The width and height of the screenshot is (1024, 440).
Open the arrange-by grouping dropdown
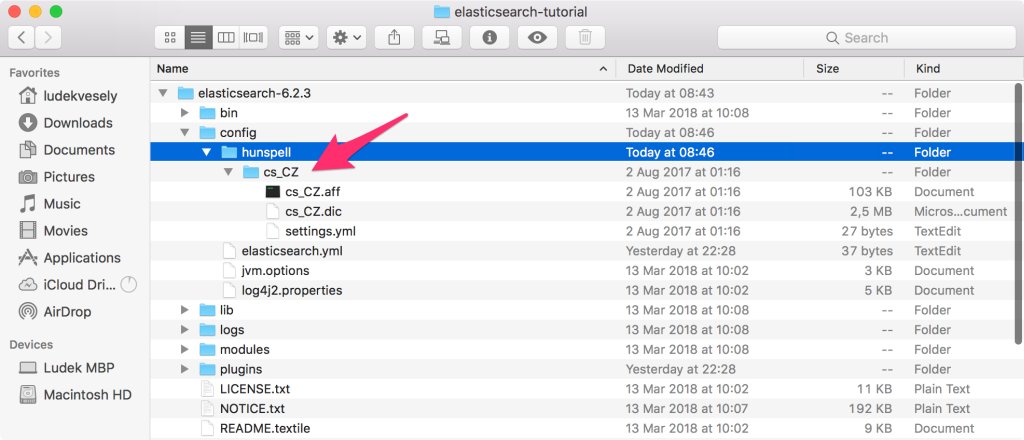pos(298,37)
